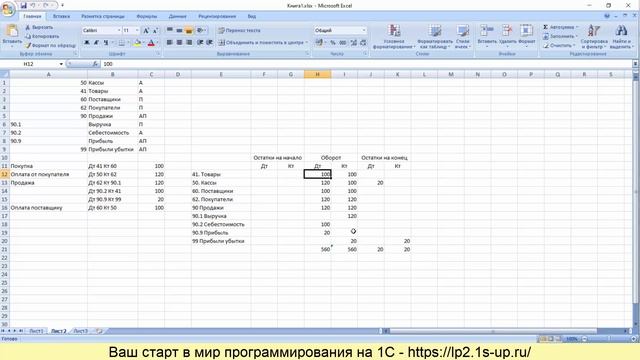Toggle underline Ч formatting

106,42
